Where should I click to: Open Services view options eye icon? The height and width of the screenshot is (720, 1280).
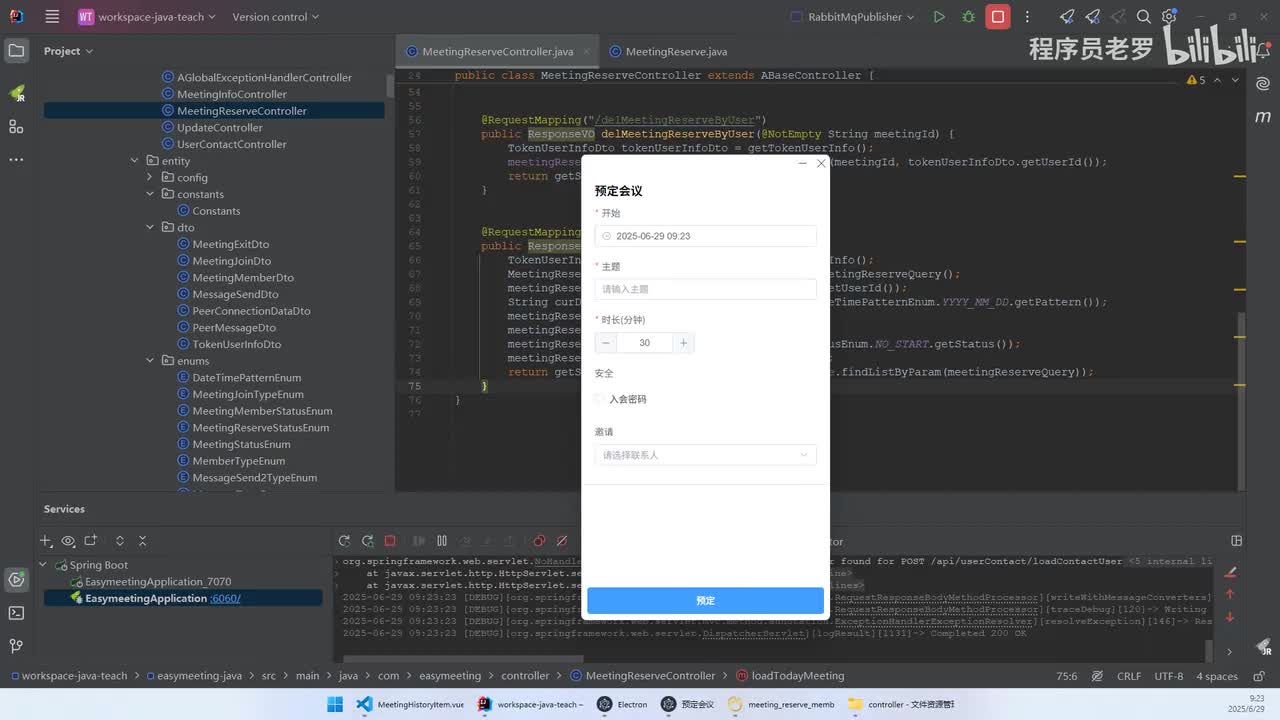68,541
